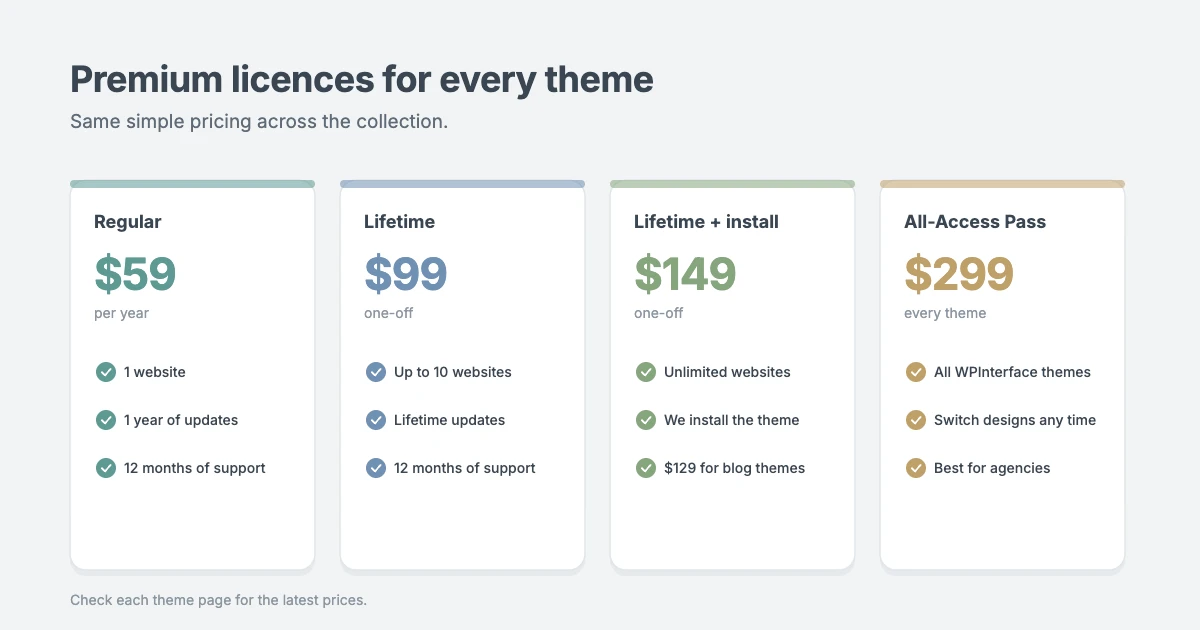The width and height of the screenshot is (1200, 630).
Task: Click the $299 price
Action: pyautogui.click(x=959, y=273)
